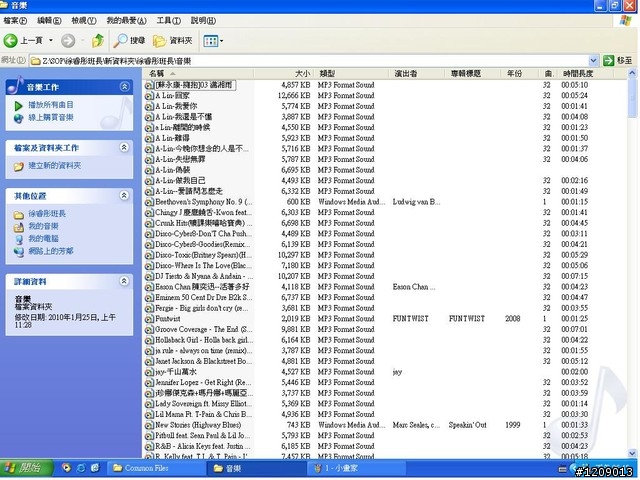640x480 pixels.
Task: Open the 工具(T) menu
Action: click(169, 20)
